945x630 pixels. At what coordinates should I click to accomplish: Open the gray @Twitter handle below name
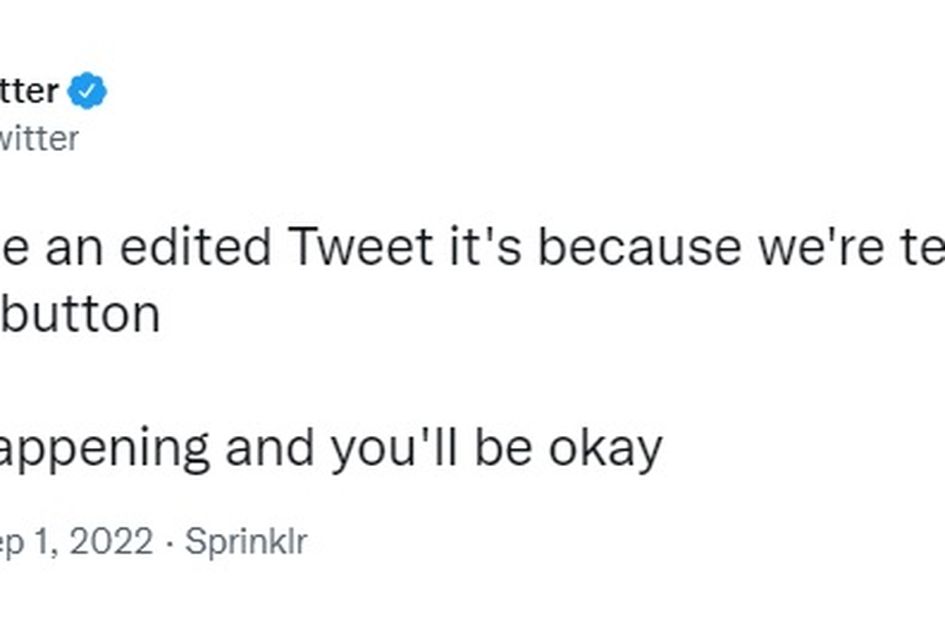click(39, 139)
